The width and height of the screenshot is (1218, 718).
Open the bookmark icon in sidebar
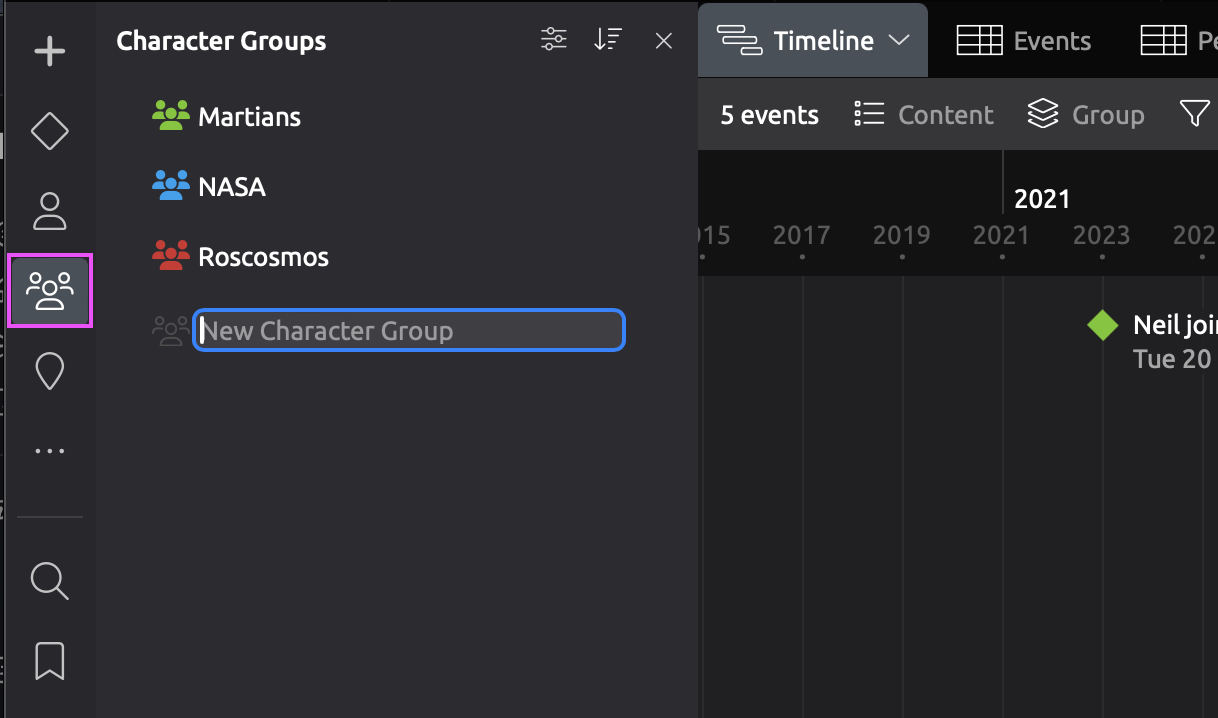(49, 661)
